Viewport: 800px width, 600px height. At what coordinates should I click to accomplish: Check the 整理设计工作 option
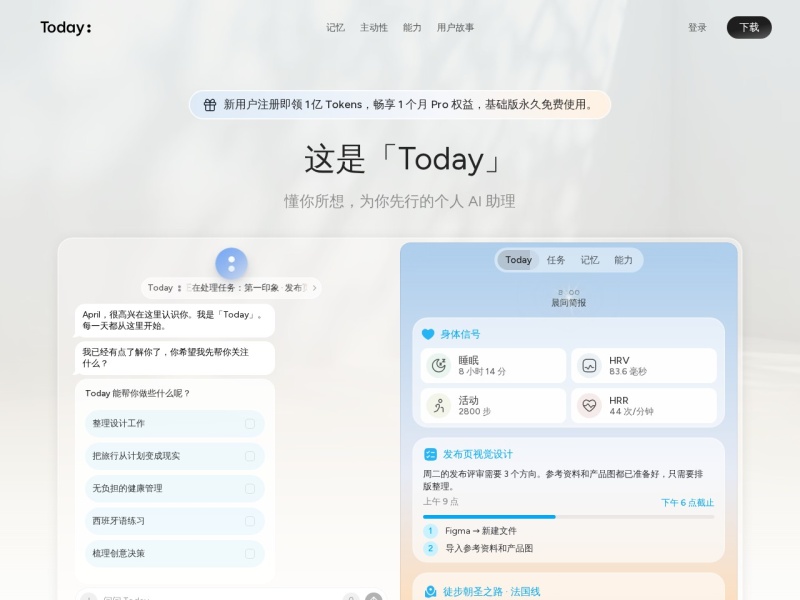click(249, 423)
